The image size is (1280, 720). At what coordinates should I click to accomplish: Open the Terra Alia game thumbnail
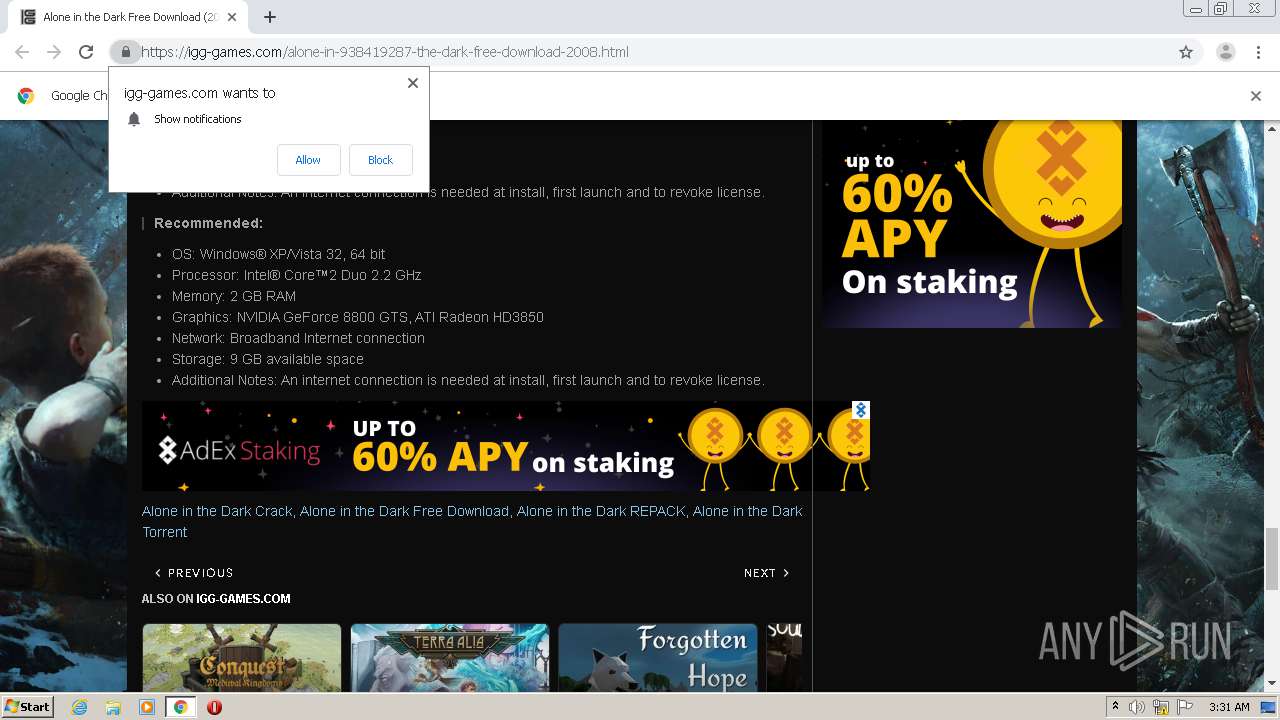[x=450, y=658]
